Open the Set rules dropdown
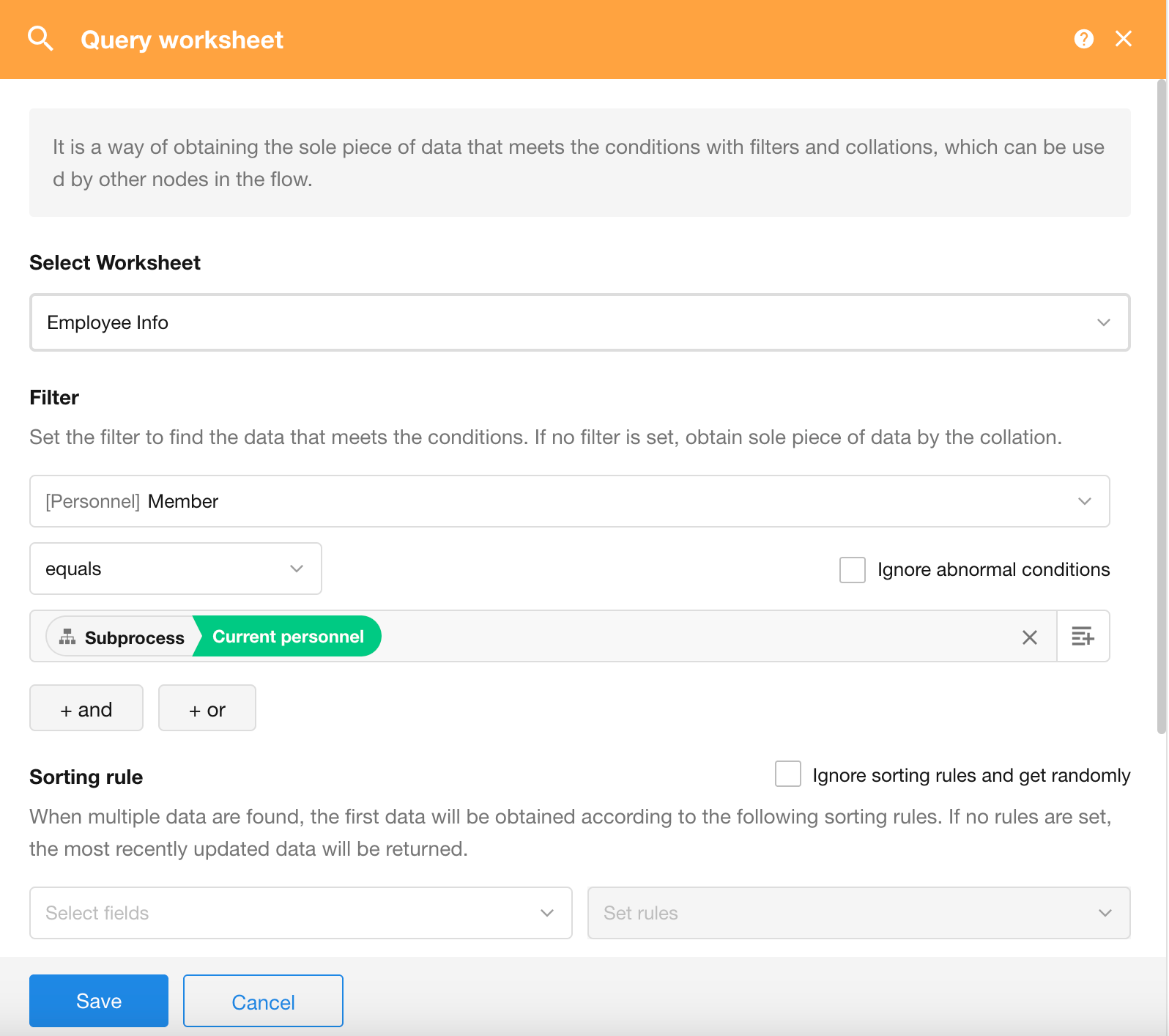This screenshot has width=1169, height=1036. (x=858, y=913)
